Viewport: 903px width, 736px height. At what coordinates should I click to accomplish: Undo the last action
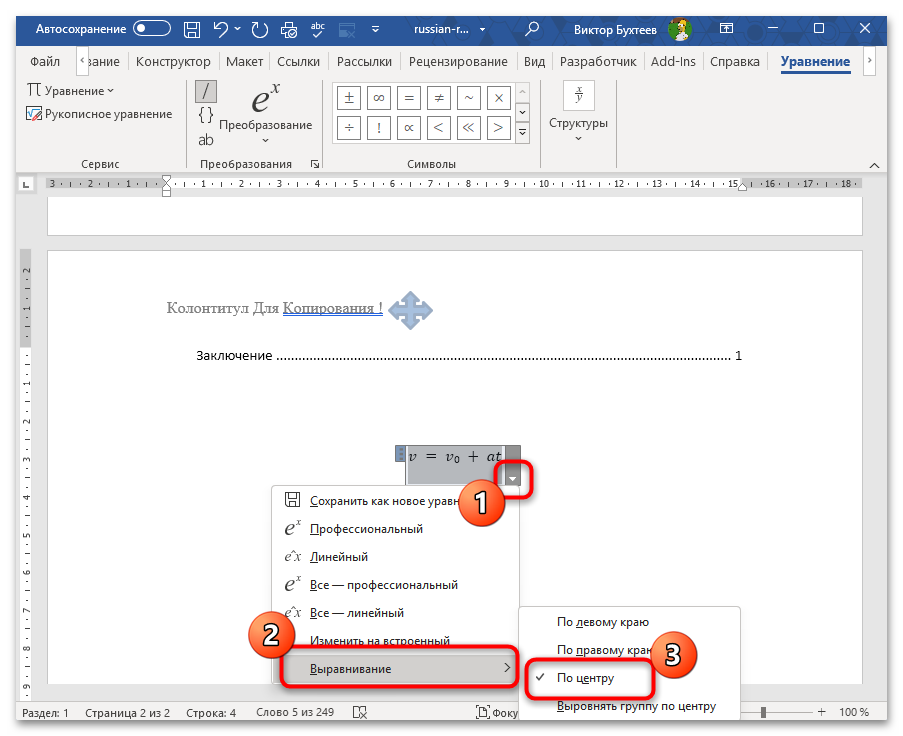pyautogui.click(x=220, y=29)
